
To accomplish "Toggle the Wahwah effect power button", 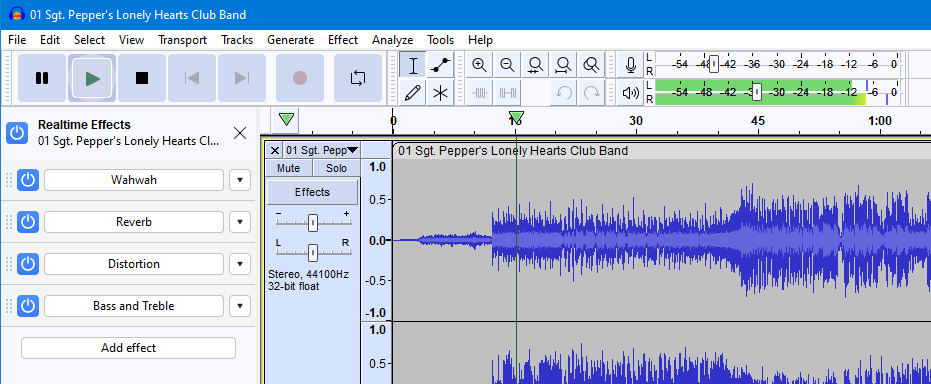I will point(28,180).
